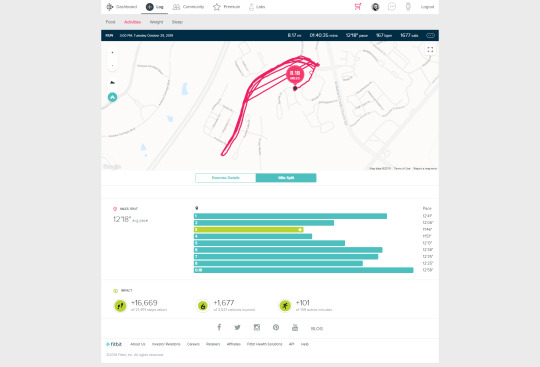540x367 pixels.
Task: Click the star icon on mile 3 bar
Action: (300, 230)
